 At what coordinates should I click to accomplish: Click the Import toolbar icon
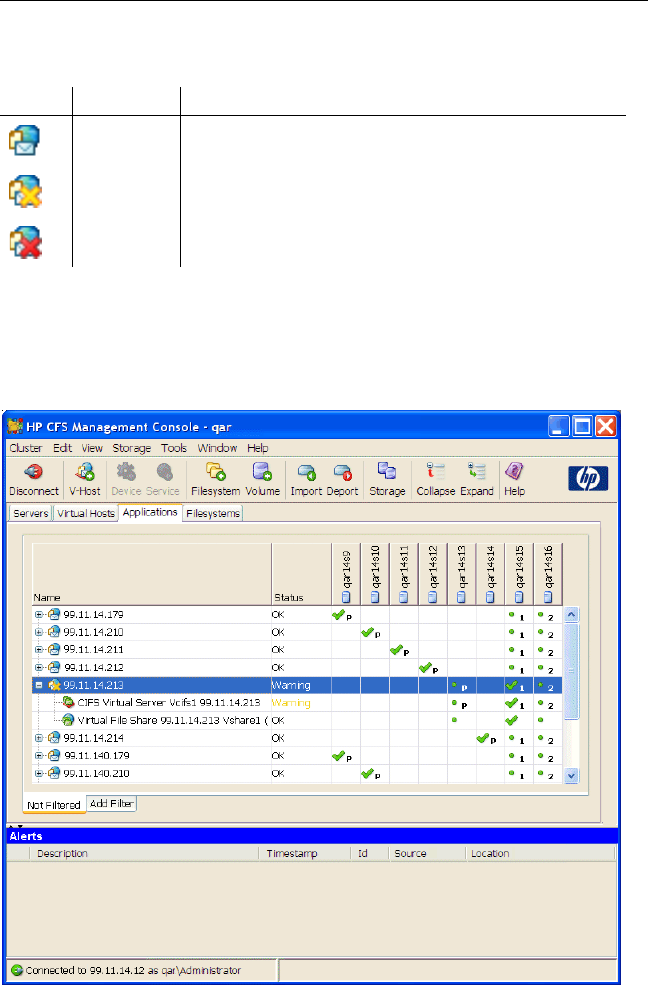pos(306,472)
